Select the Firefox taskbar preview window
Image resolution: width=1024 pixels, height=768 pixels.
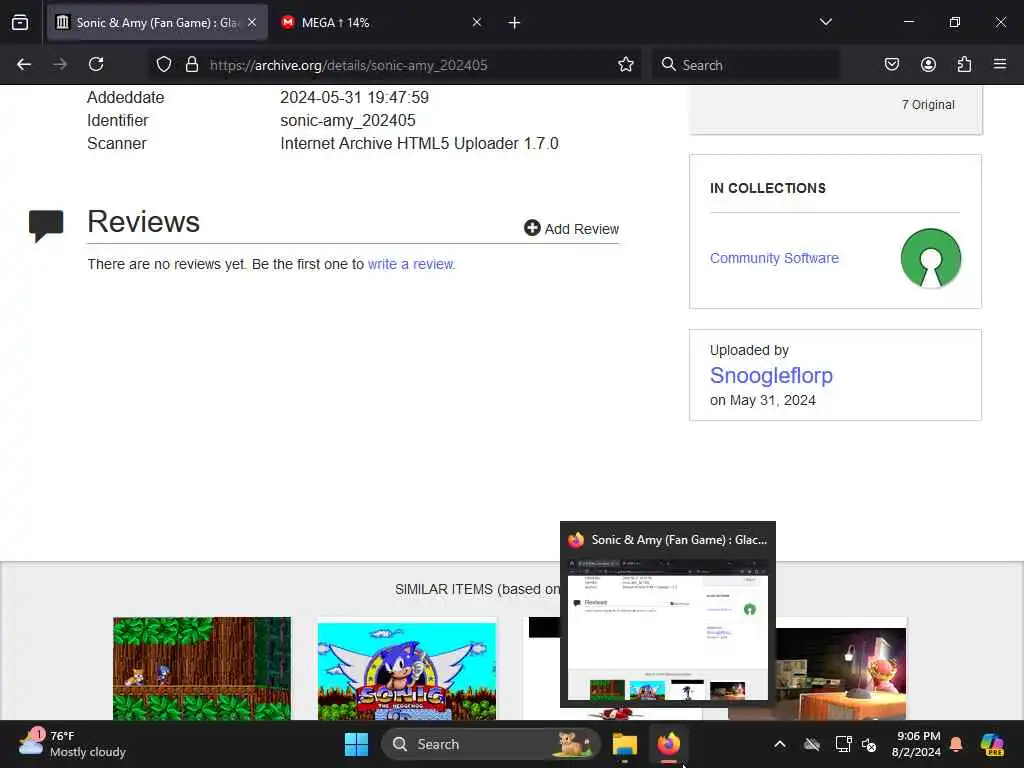pos(667,614)
